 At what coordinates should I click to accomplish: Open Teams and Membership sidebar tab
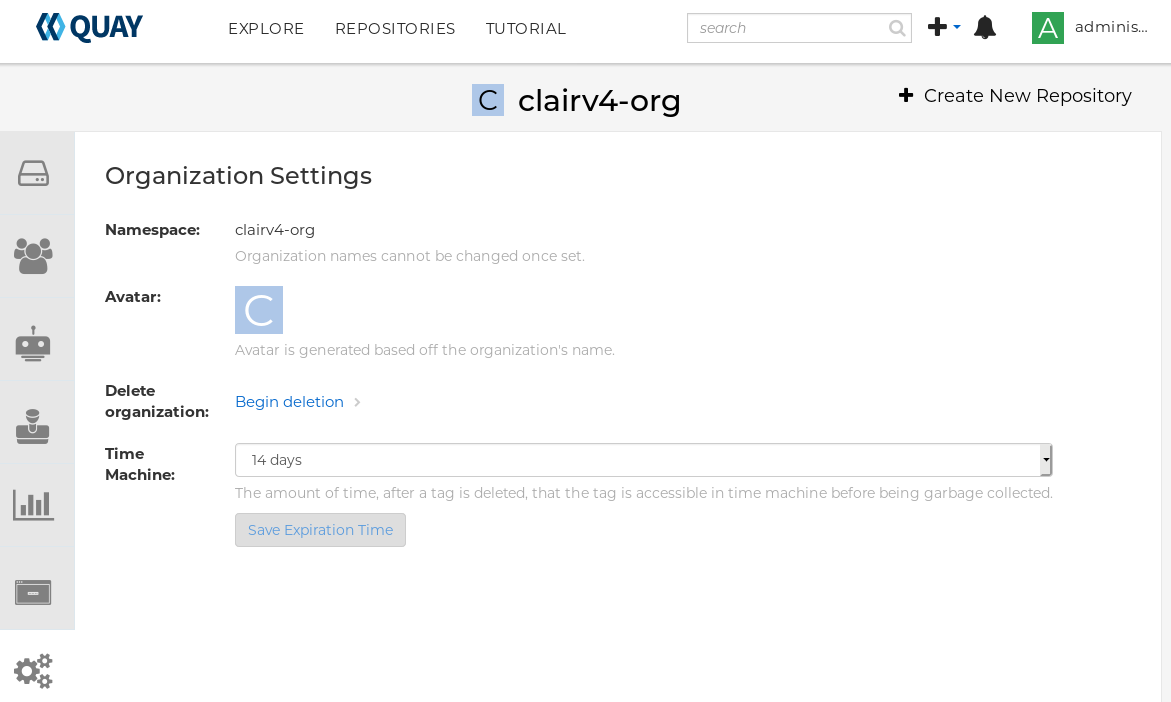(x=33, y=256)
